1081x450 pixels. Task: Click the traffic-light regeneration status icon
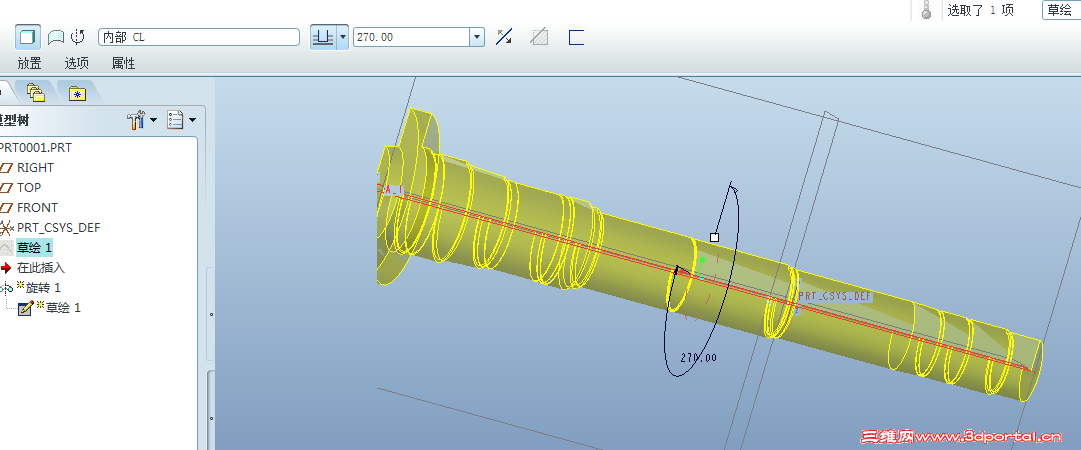point(926,10)
